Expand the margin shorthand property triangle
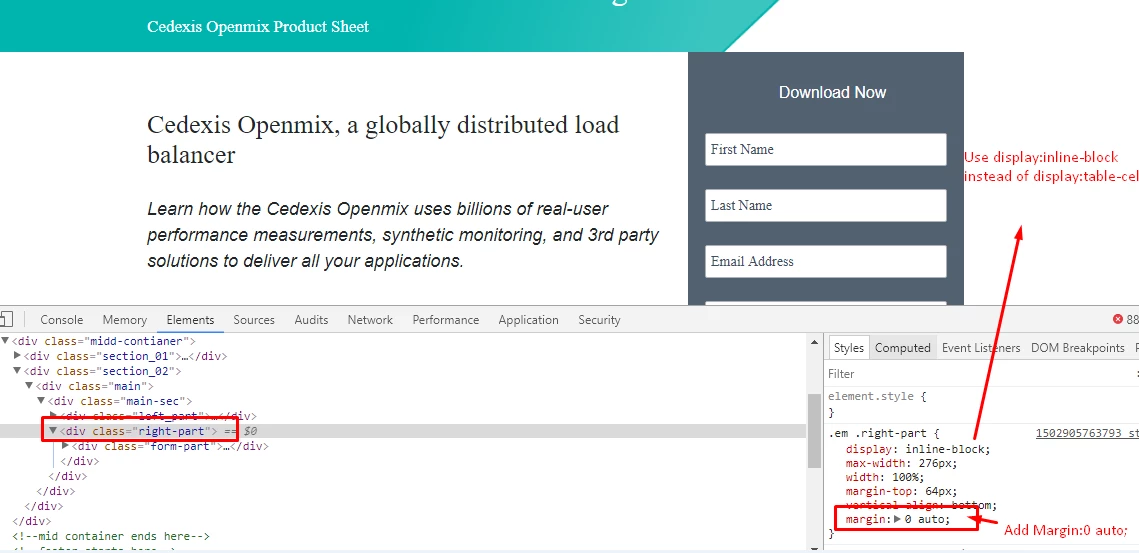Viewport: 1139px width, 553px height. 897,520
